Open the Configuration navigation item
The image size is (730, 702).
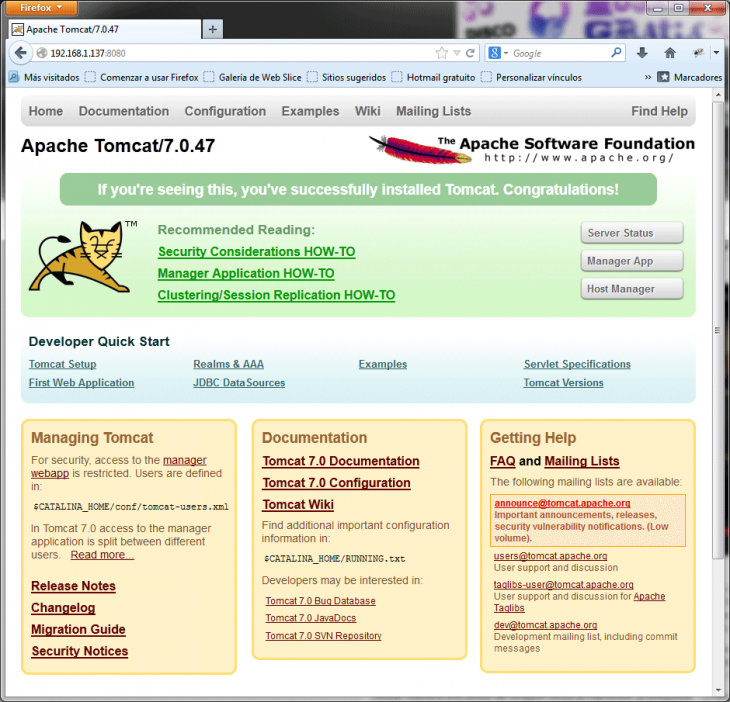[225, 111]
